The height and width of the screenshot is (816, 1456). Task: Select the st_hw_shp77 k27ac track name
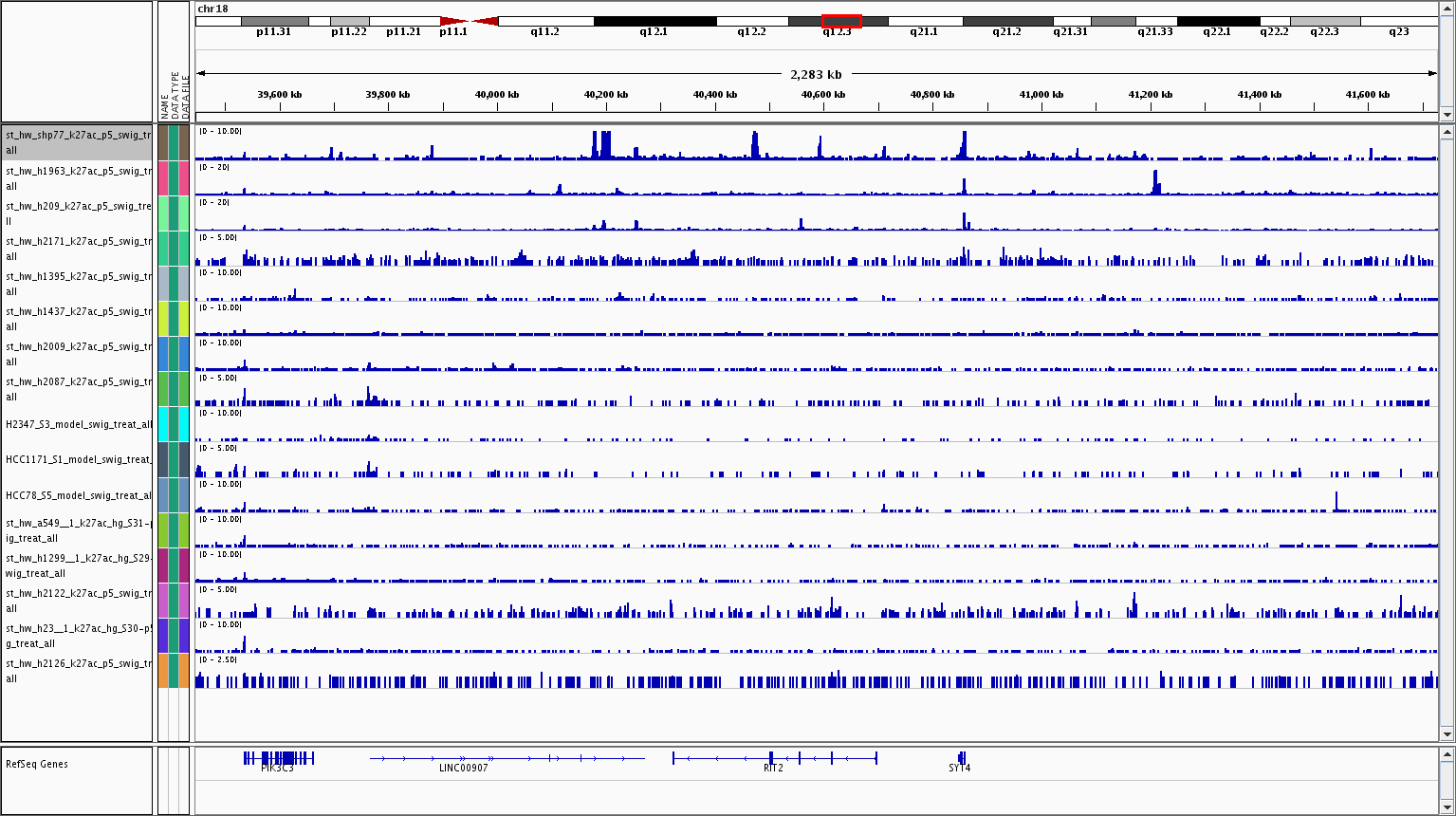pyautogui.click(x=77, y=142)
